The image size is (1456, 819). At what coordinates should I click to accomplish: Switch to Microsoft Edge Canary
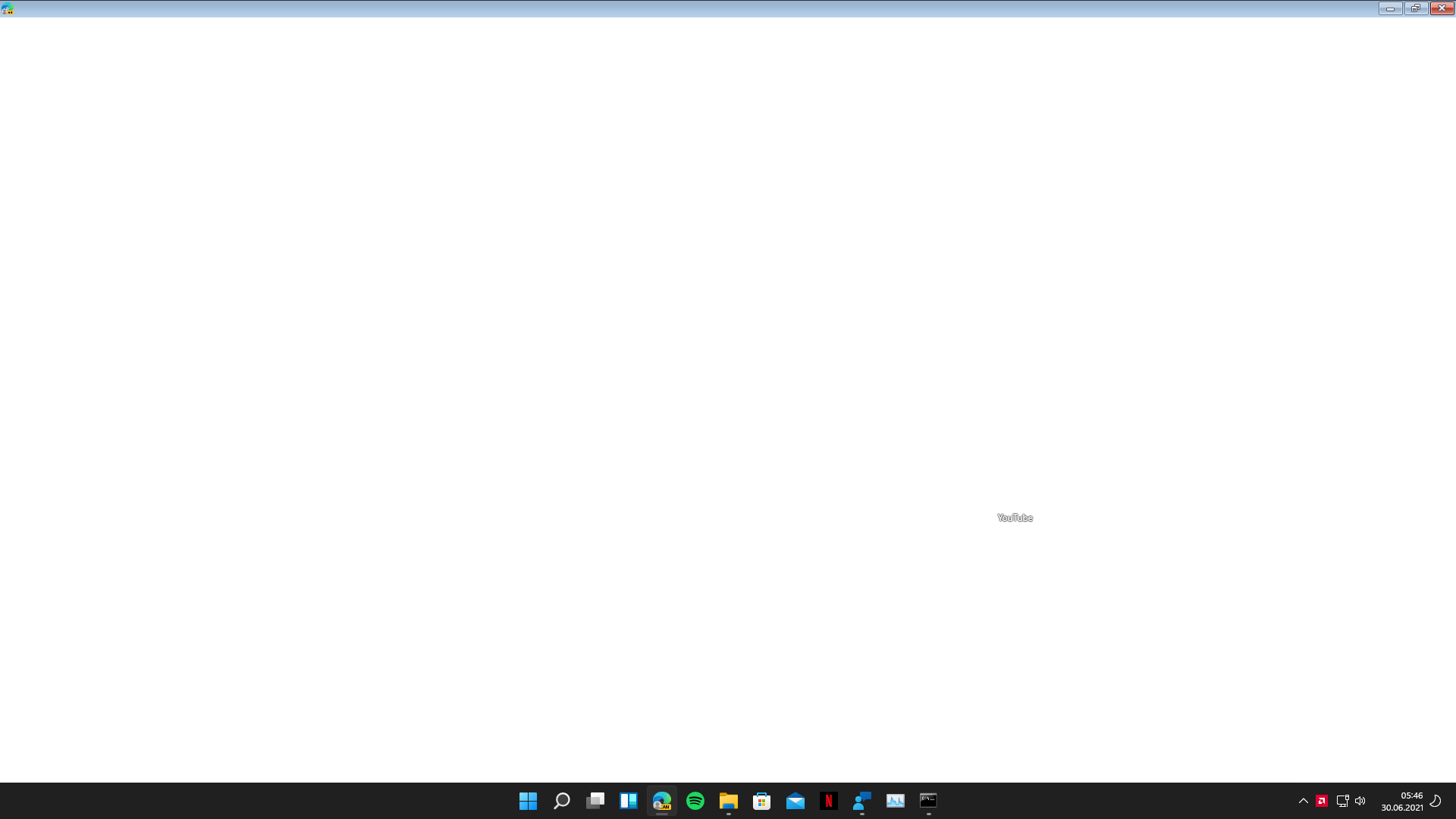pyautogui.click(x=662, y=801)
